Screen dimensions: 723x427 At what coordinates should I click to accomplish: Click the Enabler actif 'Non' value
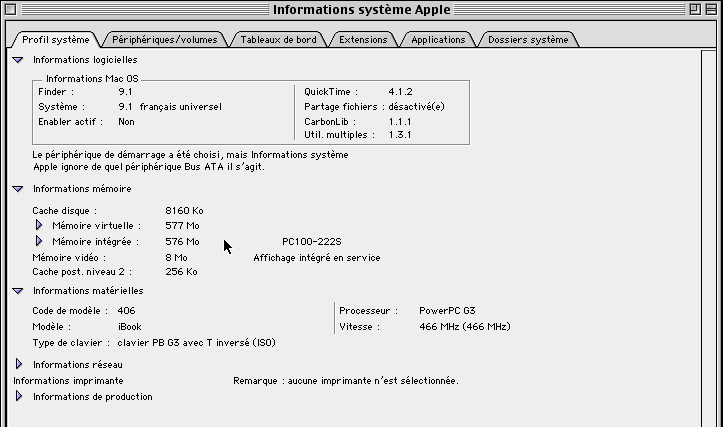point(126,122)
